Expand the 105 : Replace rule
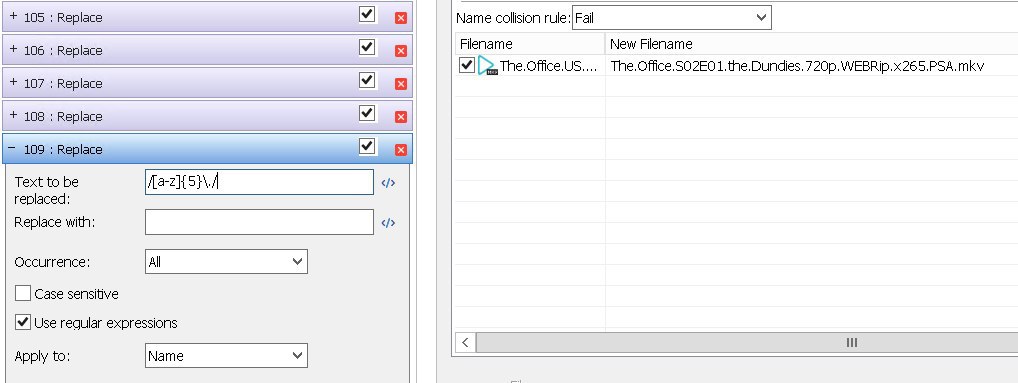The height and width of the screenshot is (383, 1018). 14,17
